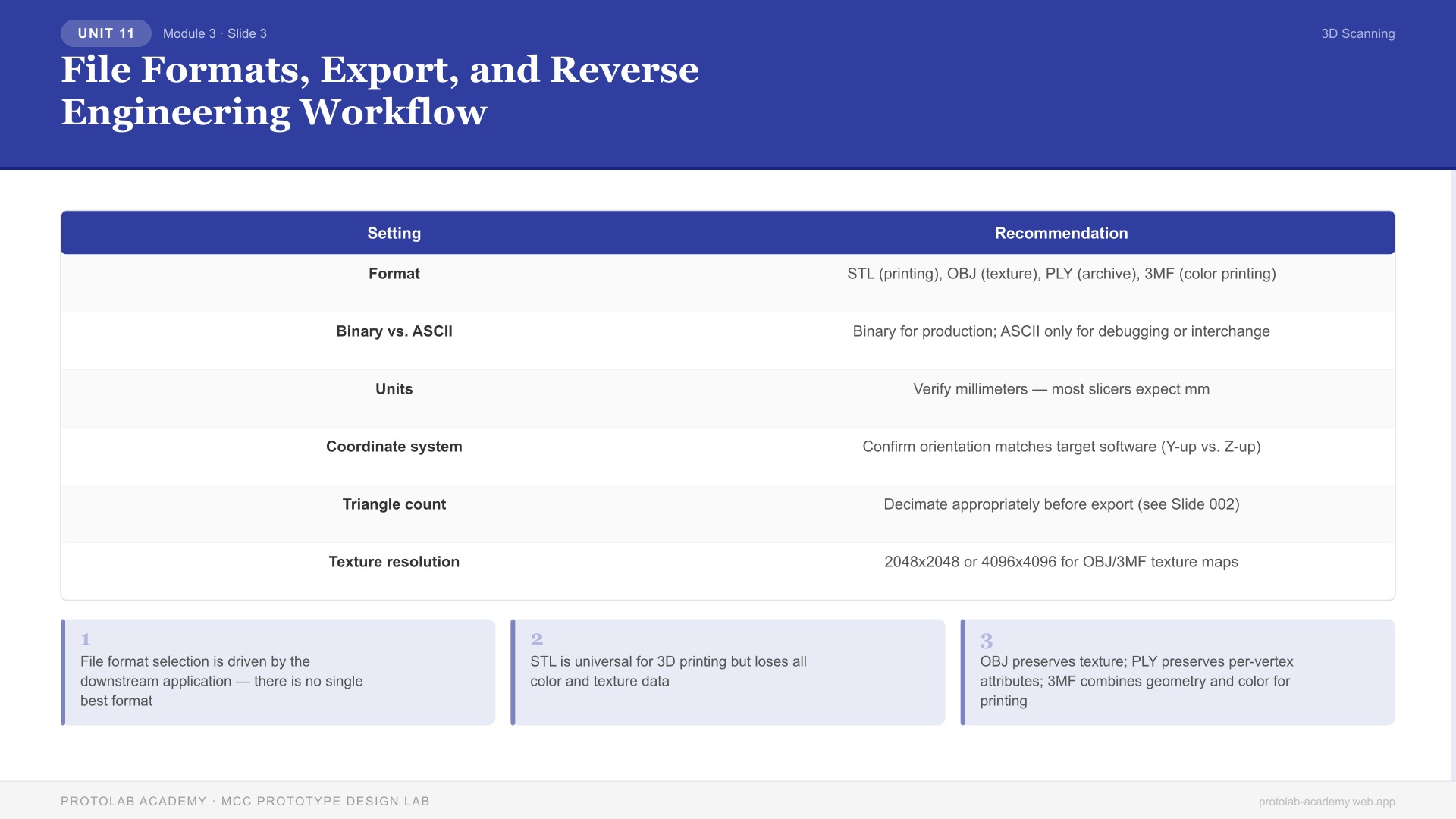
Task: Select the blue table header bar
Action: (x=727, y=233)
